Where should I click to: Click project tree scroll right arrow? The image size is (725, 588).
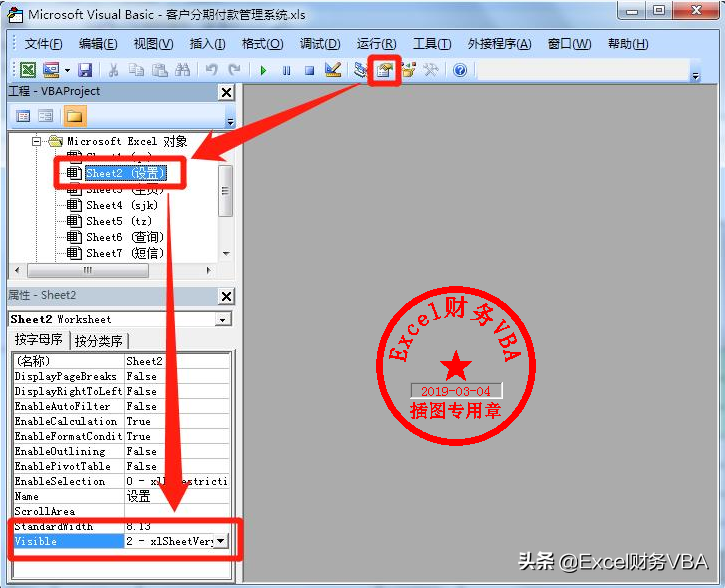(209, 270)
